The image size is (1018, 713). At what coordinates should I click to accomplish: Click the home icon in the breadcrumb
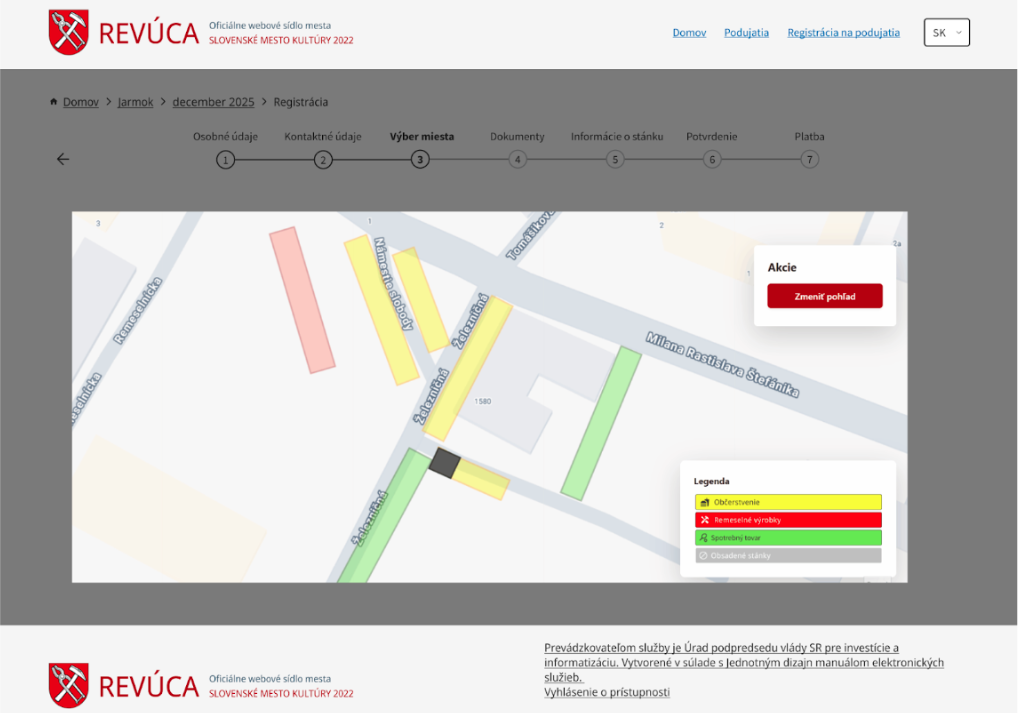point(52,101)
